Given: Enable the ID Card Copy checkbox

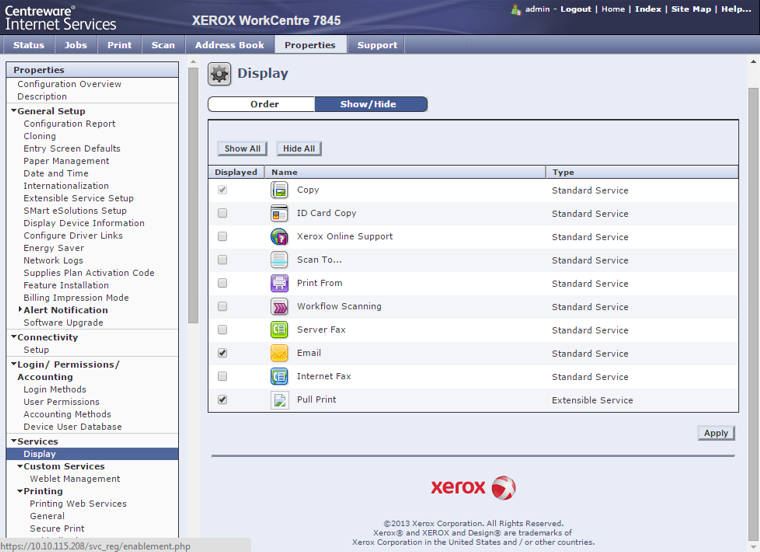Looking at the screenshot, I should pos(222,213).
